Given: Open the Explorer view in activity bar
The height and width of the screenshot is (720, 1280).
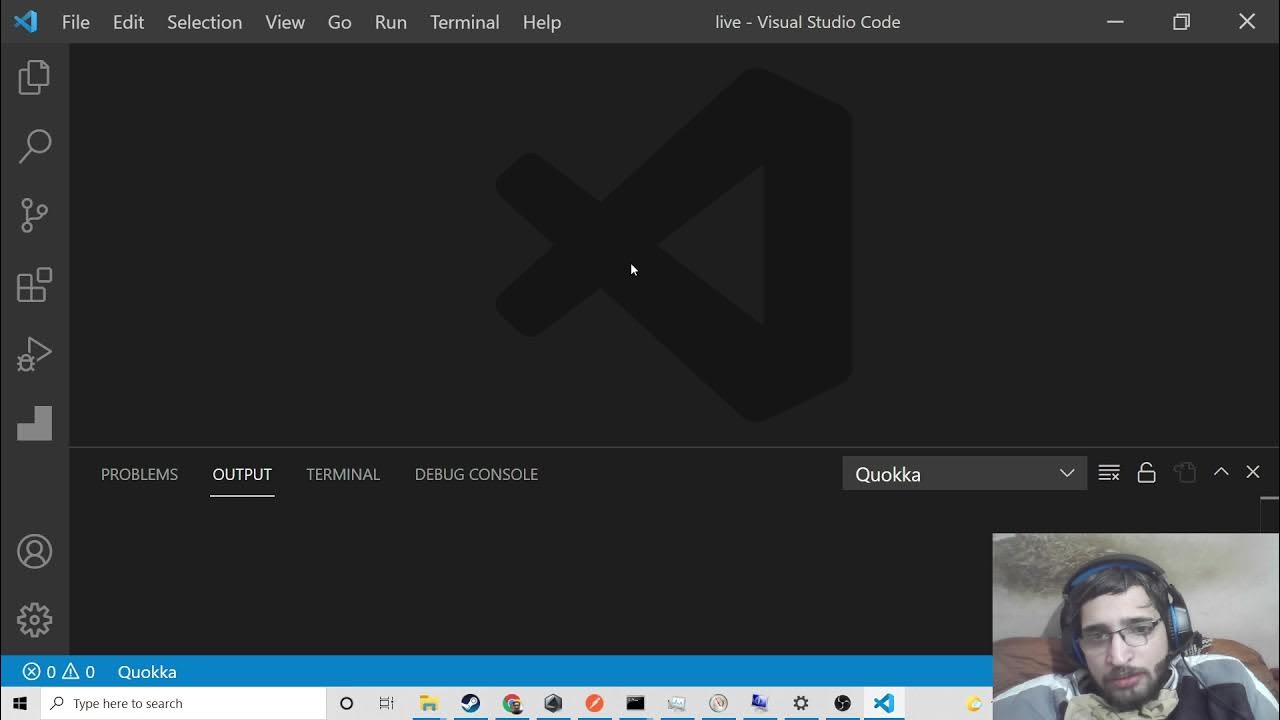Looking at the screenshot, I should (34, 77).
